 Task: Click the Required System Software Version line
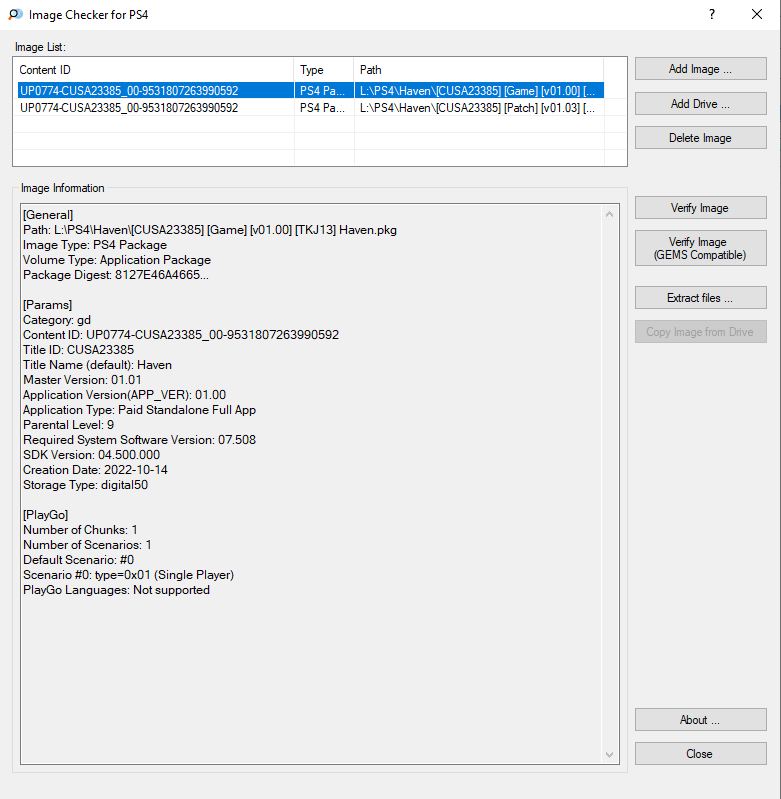pyautogui.click(x=139, y=440)
